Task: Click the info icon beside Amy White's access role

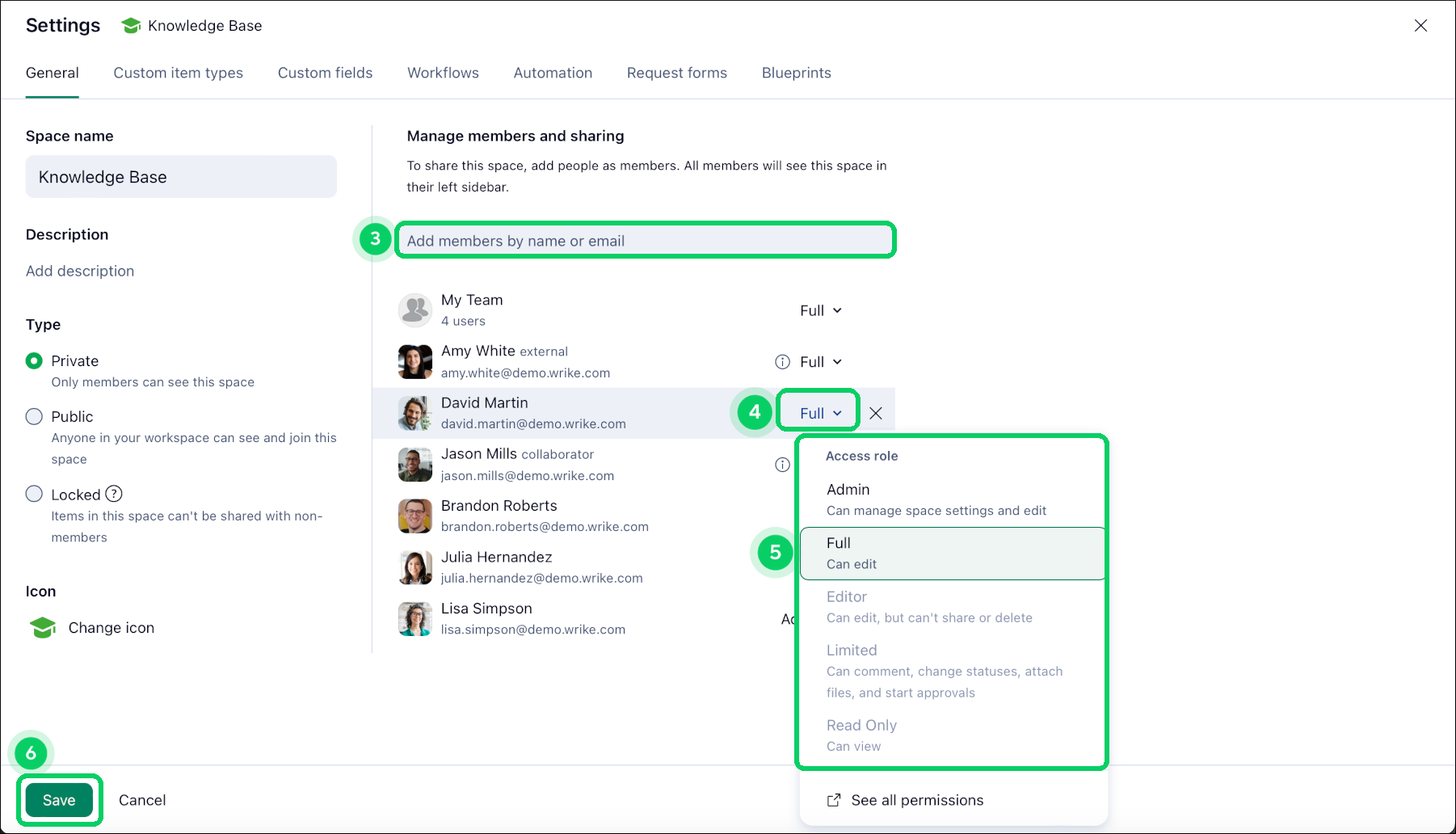Action: 781,361
